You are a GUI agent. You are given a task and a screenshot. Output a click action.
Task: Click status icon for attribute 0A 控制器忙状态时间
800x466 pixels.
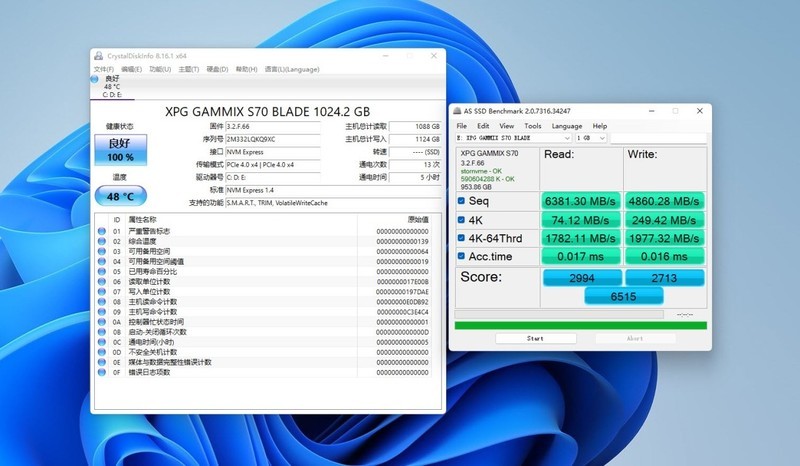click(102, 322)
